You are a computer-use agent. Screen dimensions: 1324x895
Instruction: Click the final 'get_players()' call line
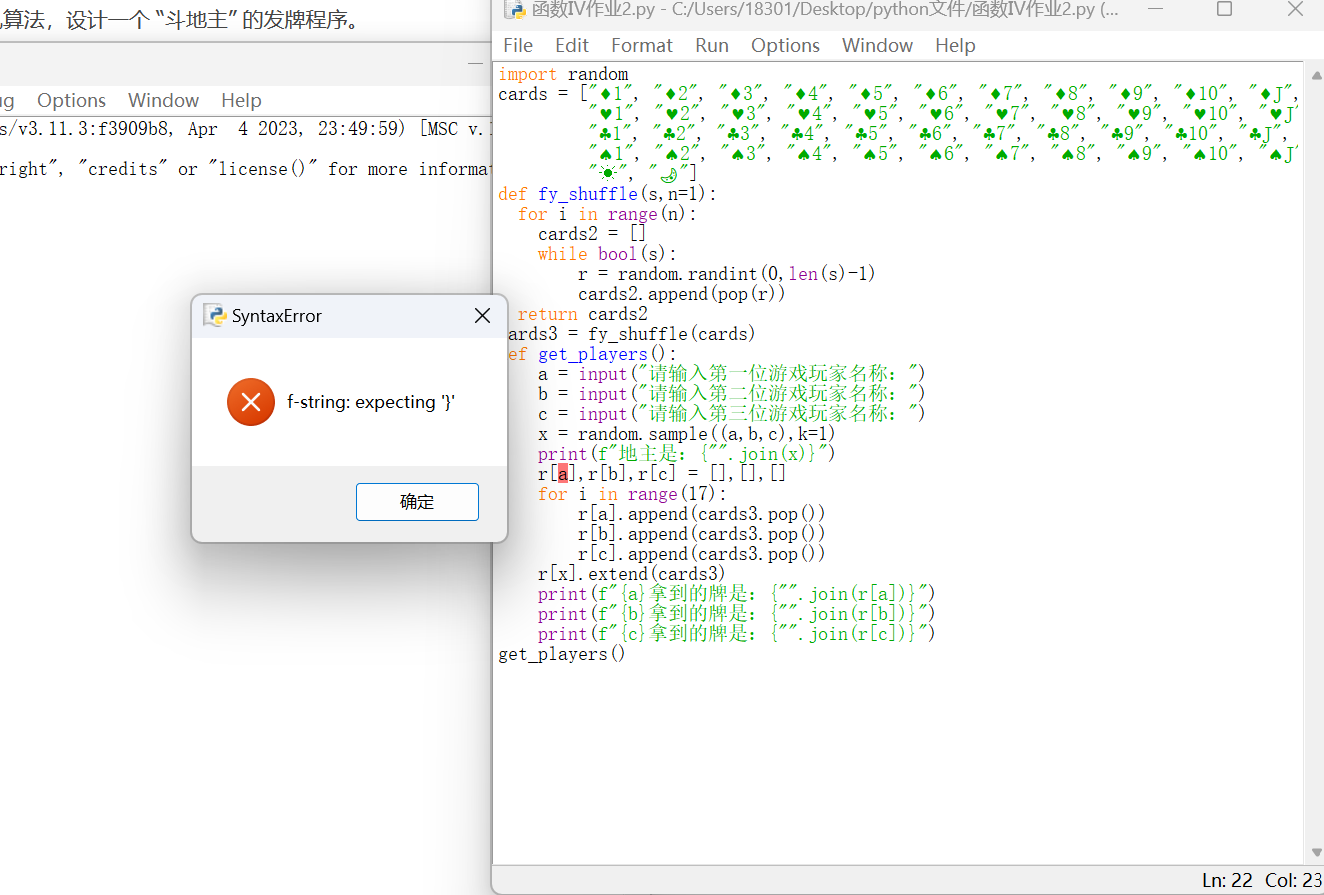tap(562, 654)
